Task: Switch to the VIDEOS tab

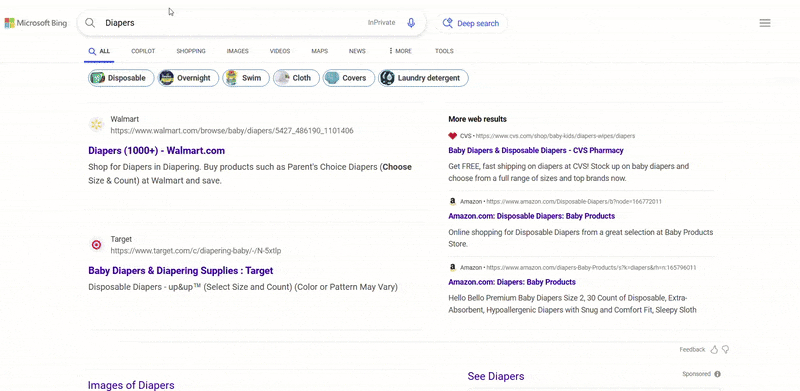Action: coord(280,51)
